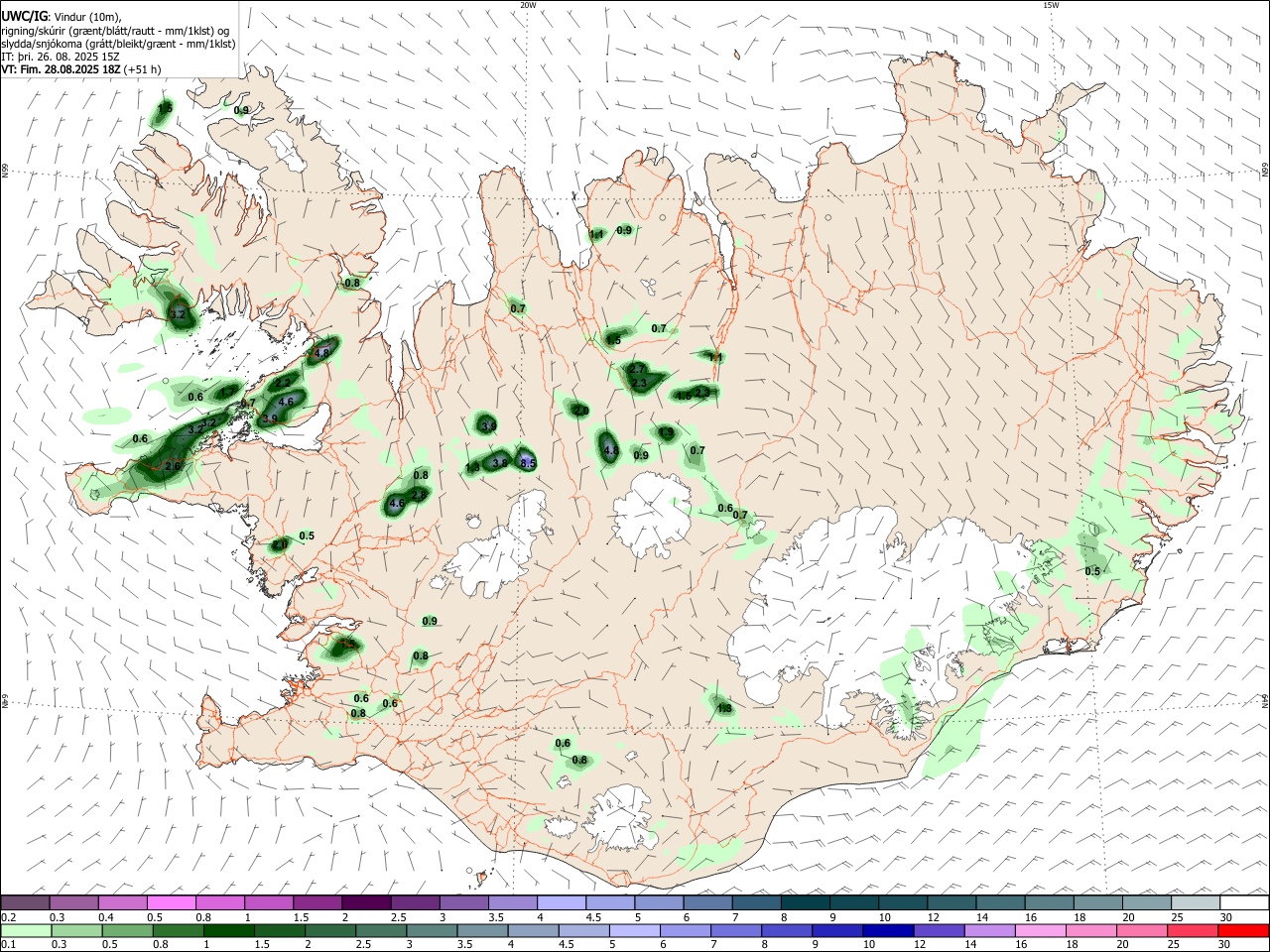Click the '0.4' label under upper legend row
This screenshot has width=1270, height=952.
(106, 917)
